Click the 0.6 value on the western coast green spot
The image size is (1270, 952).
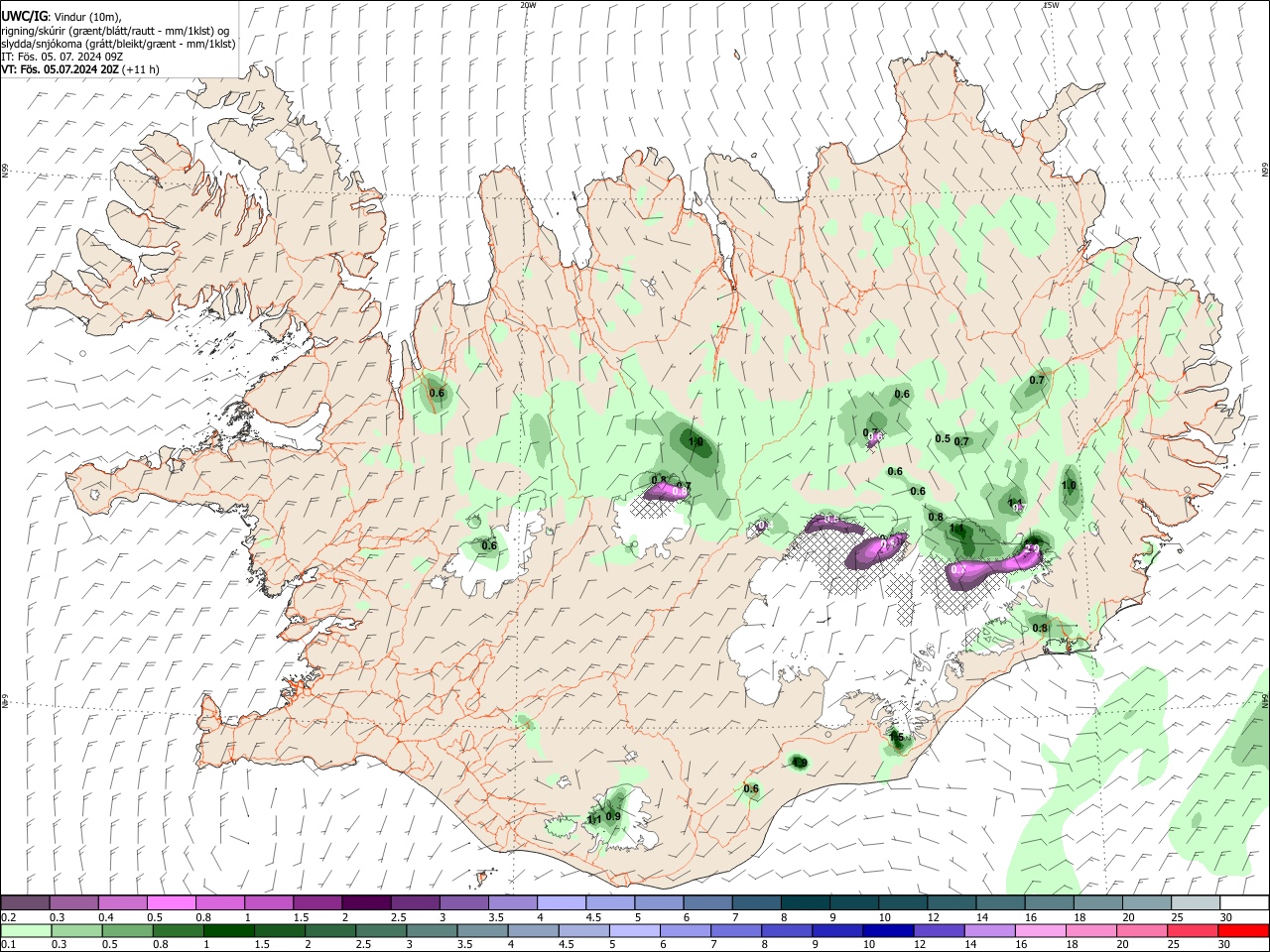pos(437,394)
